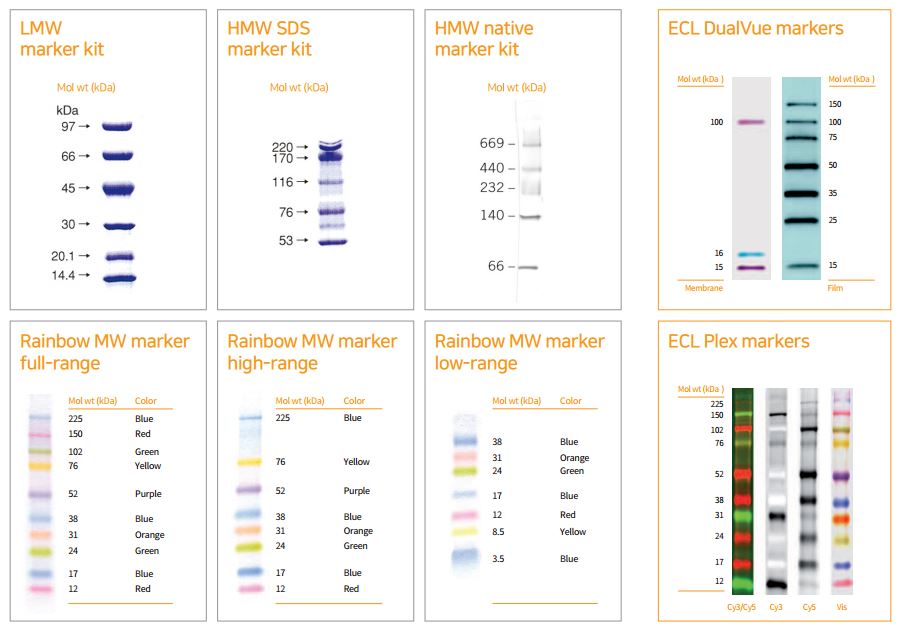
Task: Click the Purple color label in high-range
Action: coord(357,491)
